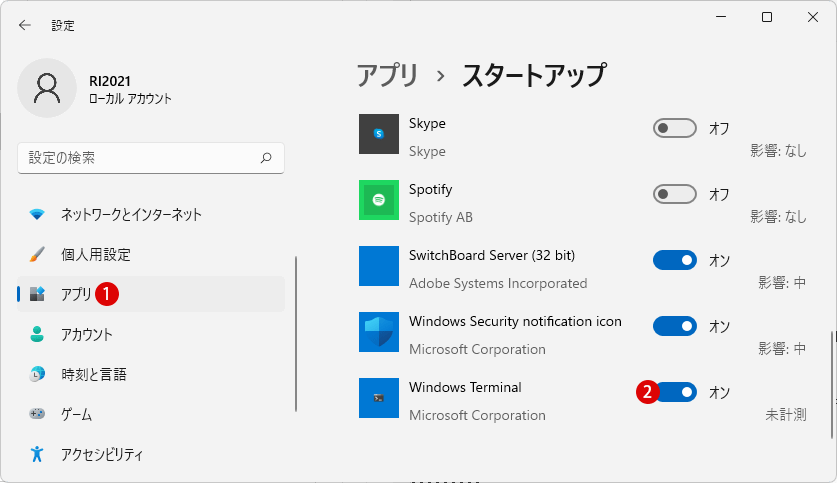The image size is (837, 483).
Task: Click 未計測 impact label for Windows Terminal
Action: [786, 415]
